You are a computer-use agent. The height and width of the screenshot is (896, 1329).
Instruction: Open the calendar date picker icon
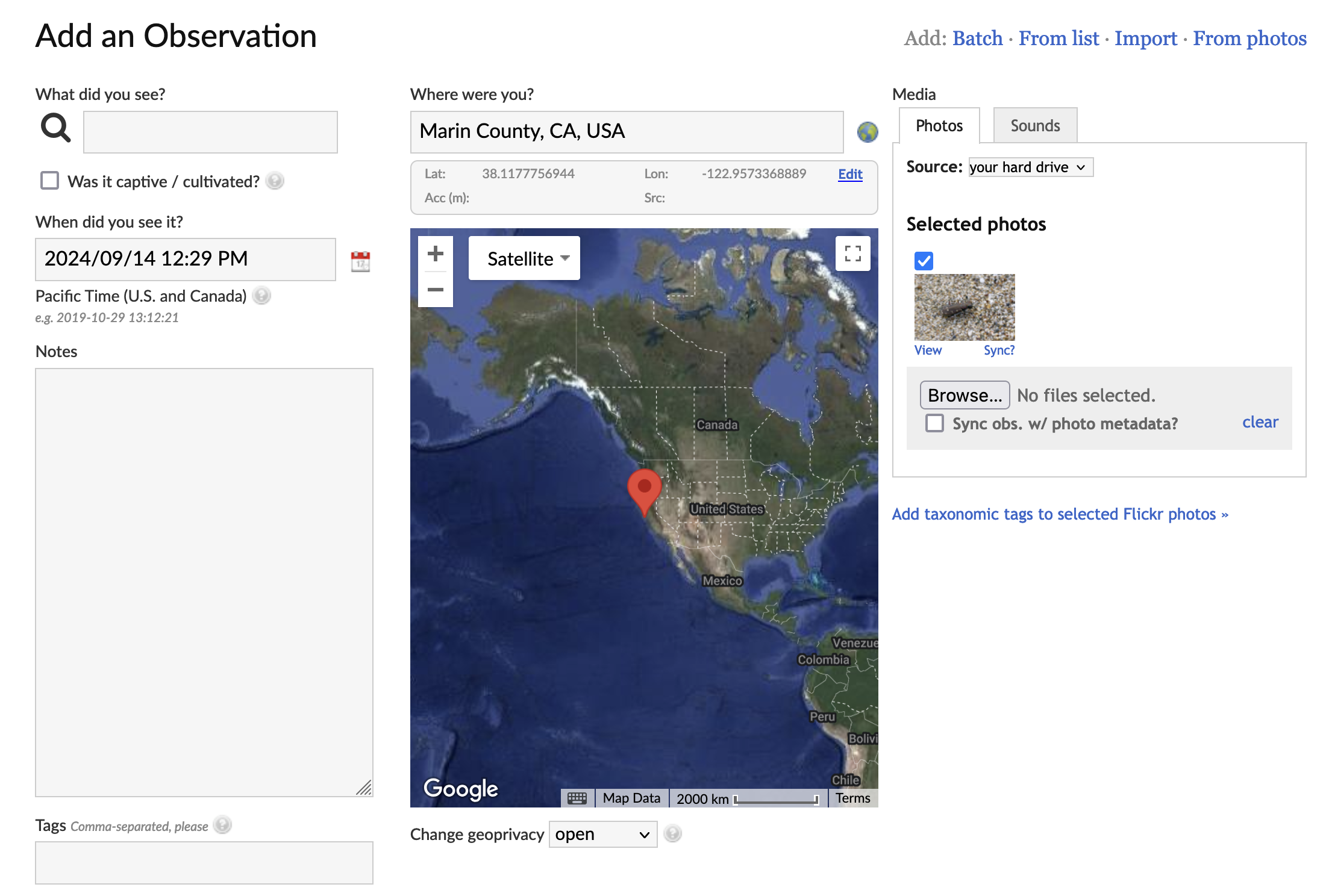point(360,261)
